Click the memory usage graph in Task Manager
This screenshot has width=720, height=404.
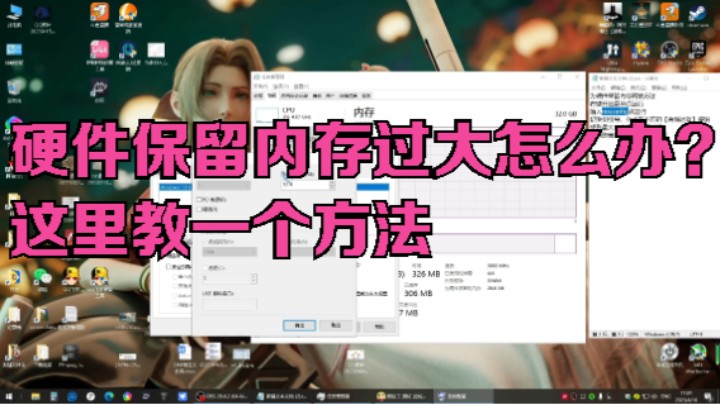click(487, 197)
